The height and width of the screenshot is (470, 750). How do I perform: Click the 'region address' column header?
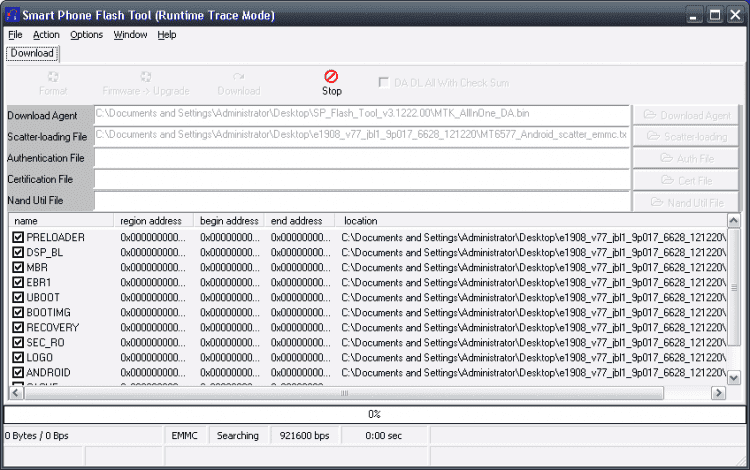pyautogui.click(x=154, y=221)
